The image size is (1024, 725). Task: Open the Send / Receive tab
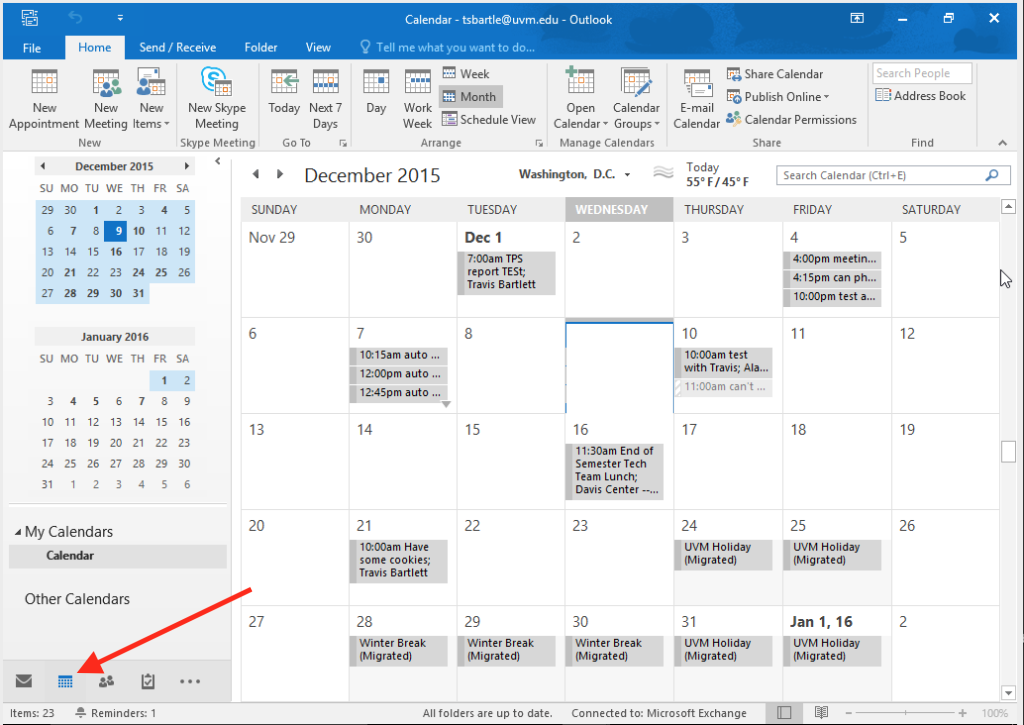click(x=177, y=47)
